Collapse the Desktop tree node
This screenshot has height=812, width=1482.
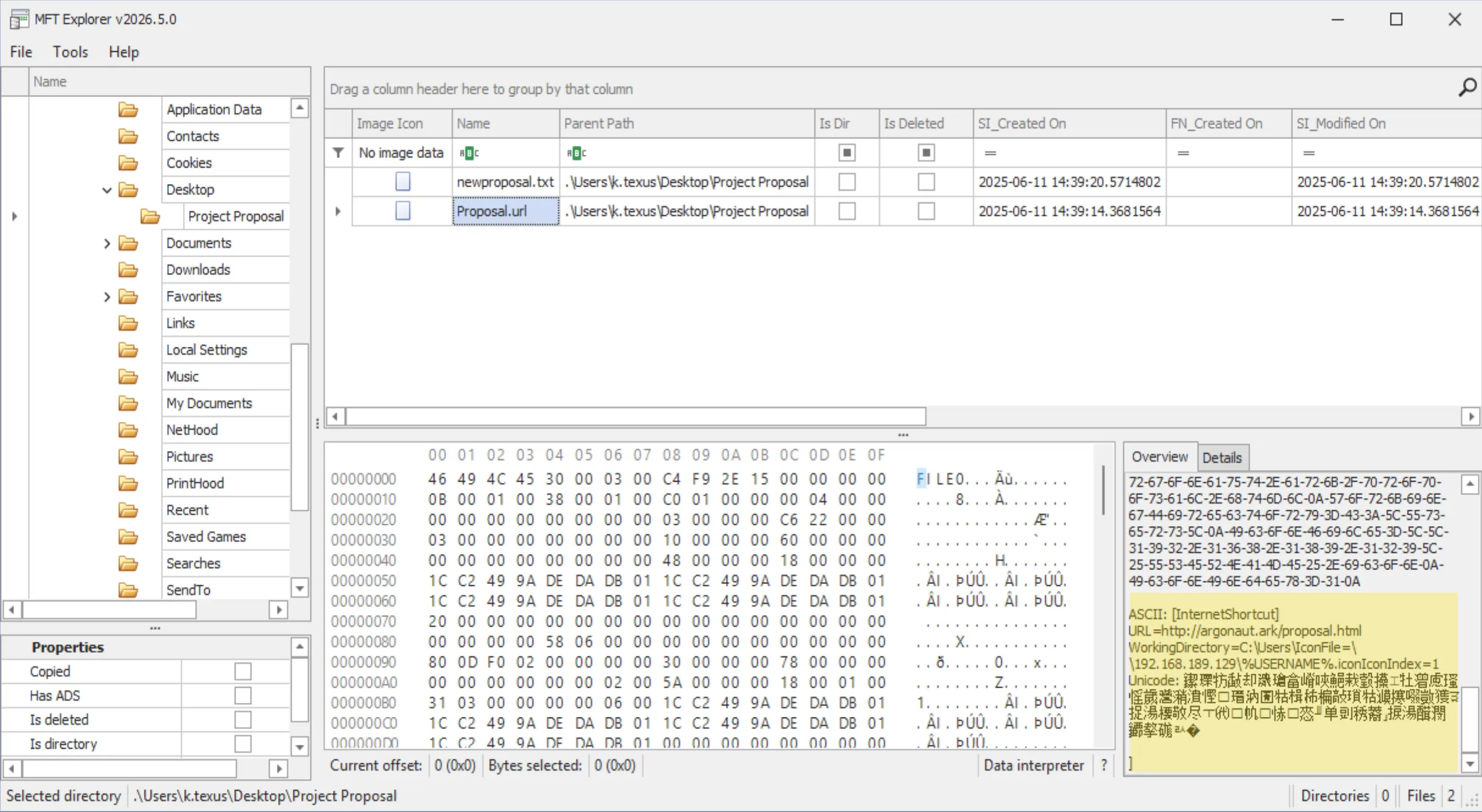tap(107, 190)
